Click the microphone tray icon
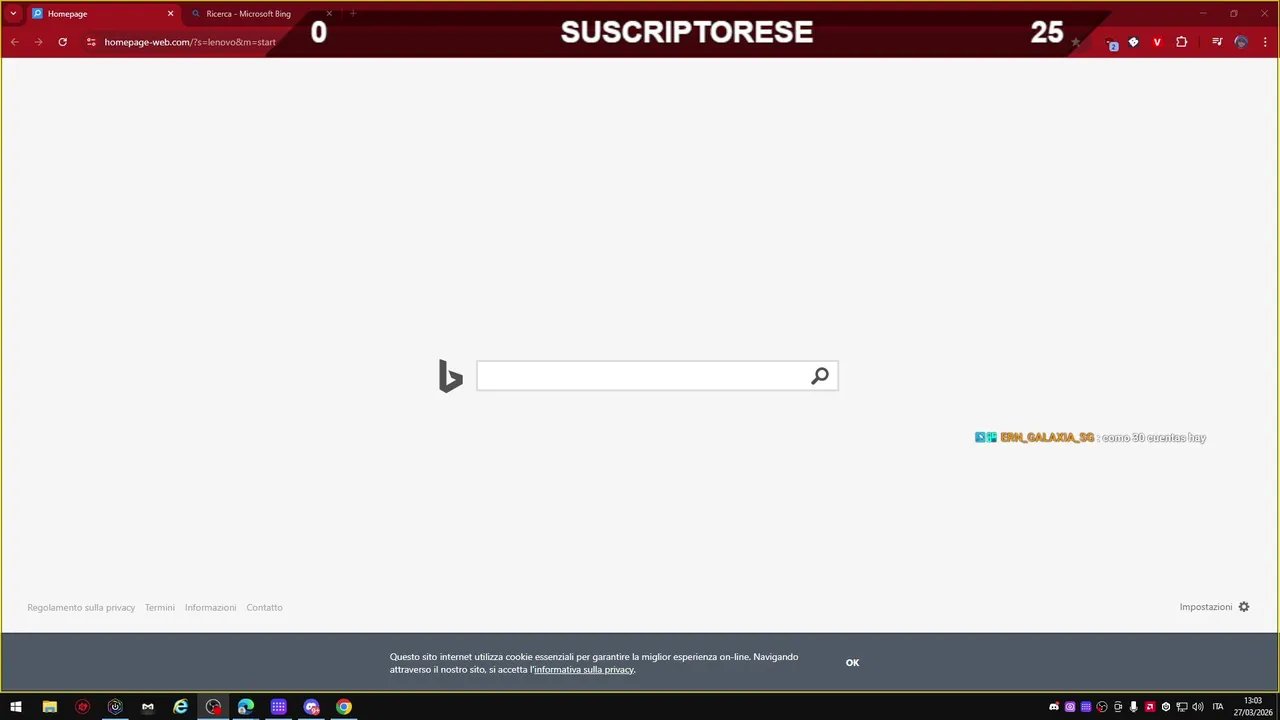Viewport: 1280px width, 720px height. [1134, 707]
